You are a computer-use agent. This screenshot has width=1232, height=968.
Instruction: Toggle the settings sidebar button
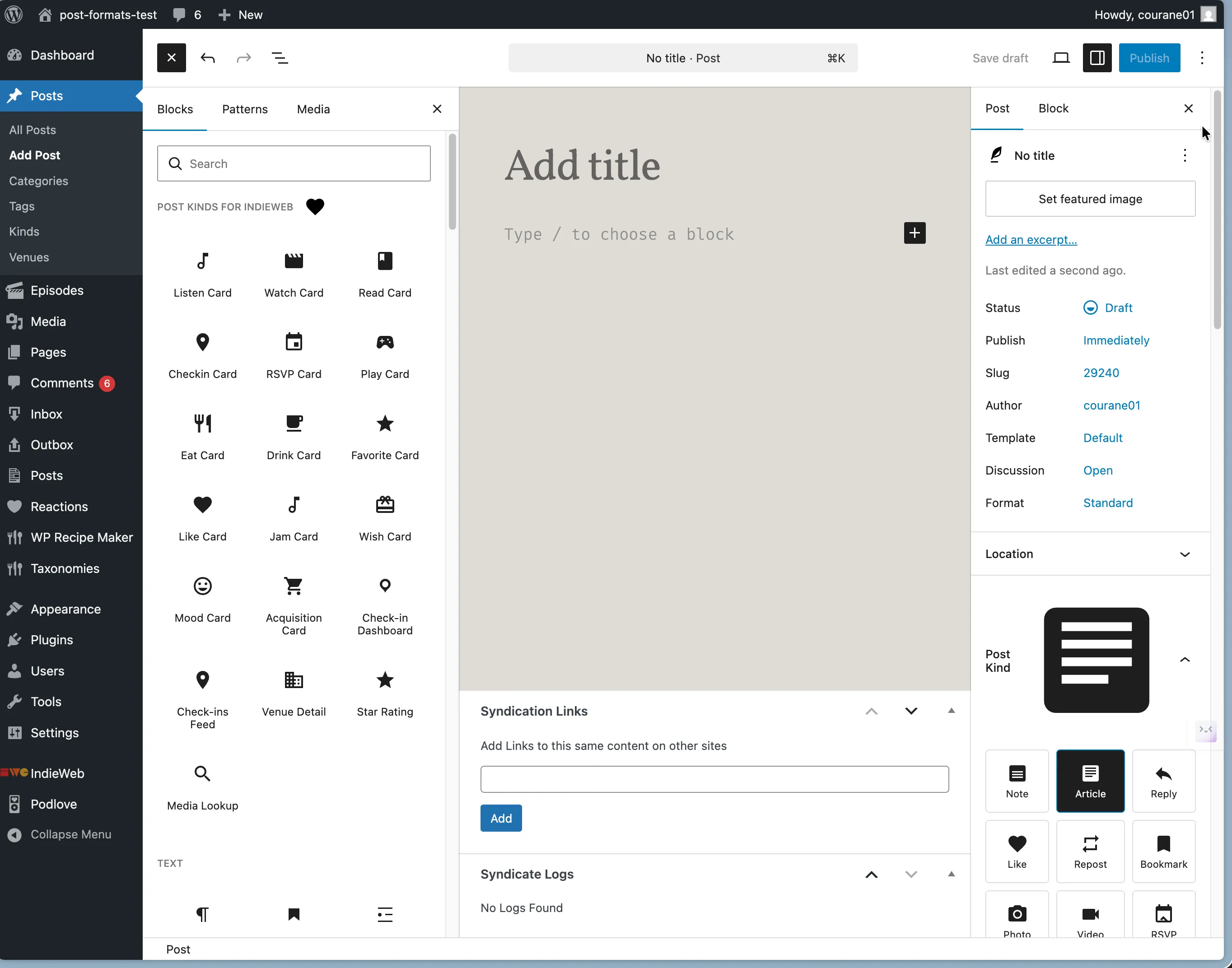click(x=1097, y=58)
